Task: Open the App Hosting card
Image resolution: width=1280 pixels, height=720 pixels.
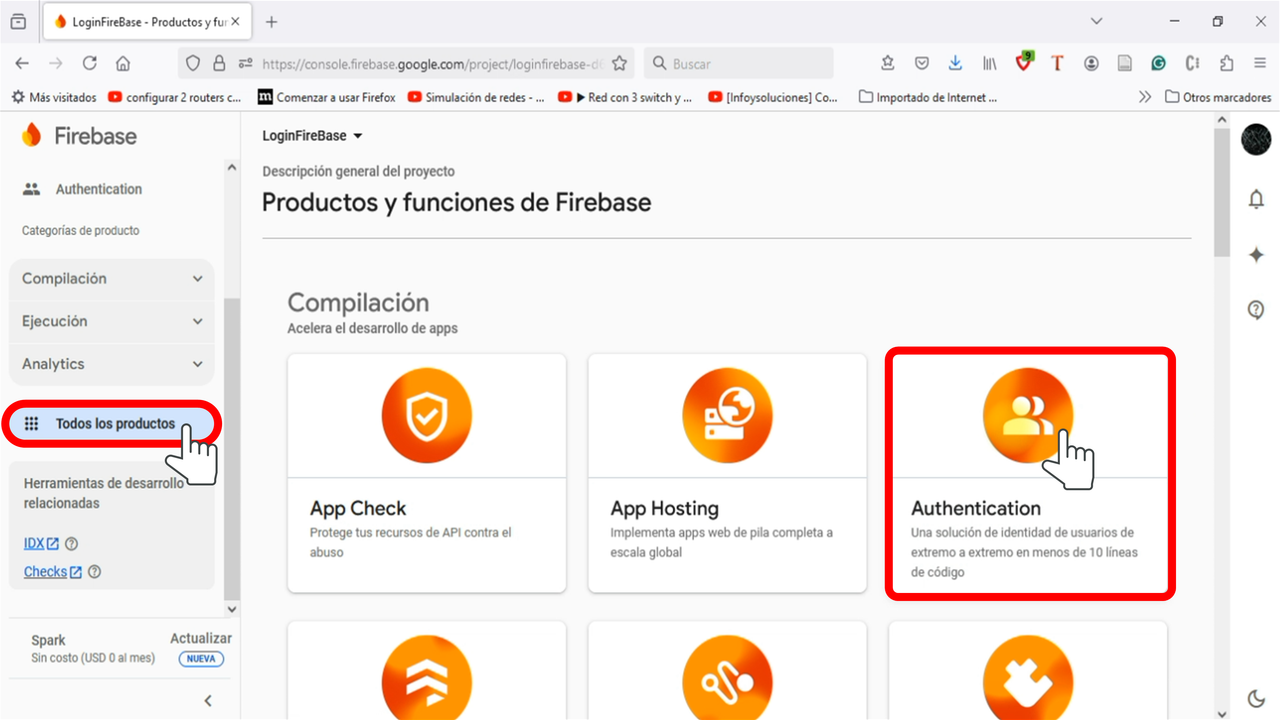Action: [x=727, y=473]
